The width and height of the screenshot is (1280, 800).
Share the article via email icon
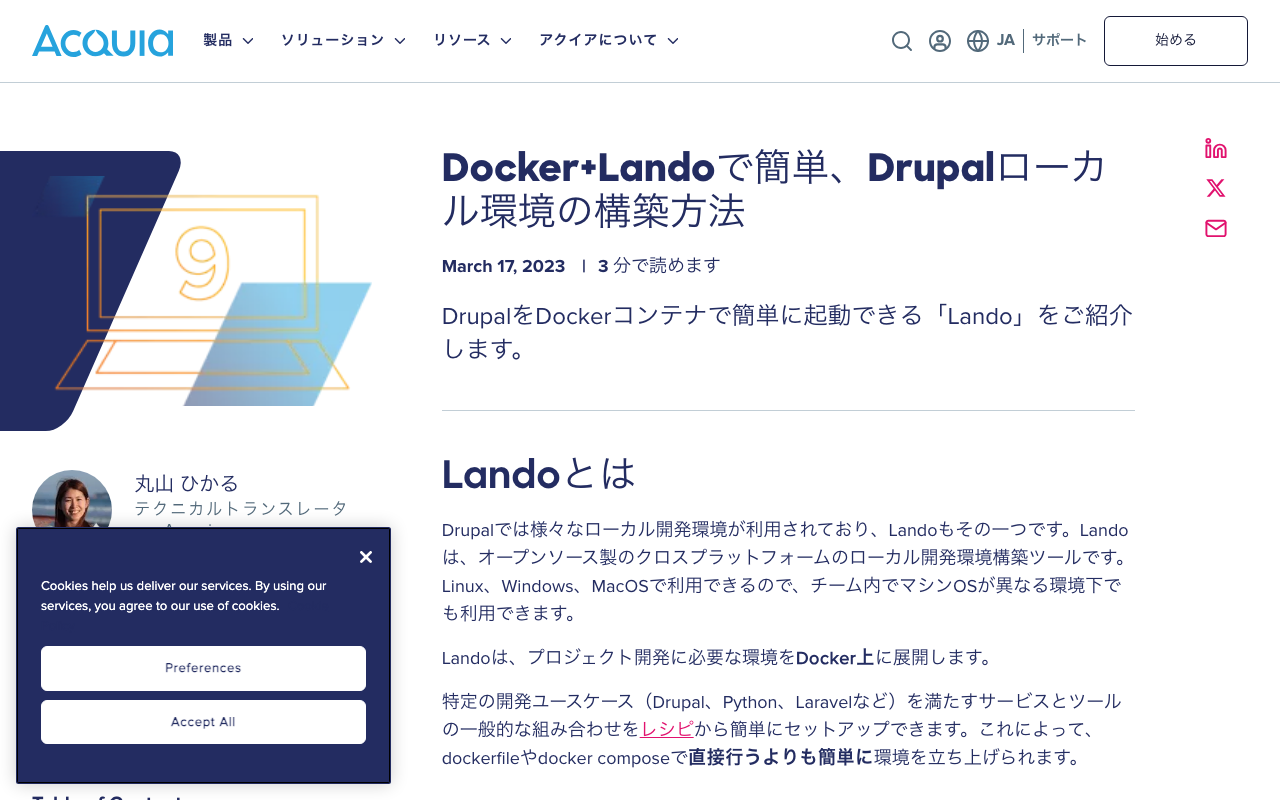[x=1215, y=228]
